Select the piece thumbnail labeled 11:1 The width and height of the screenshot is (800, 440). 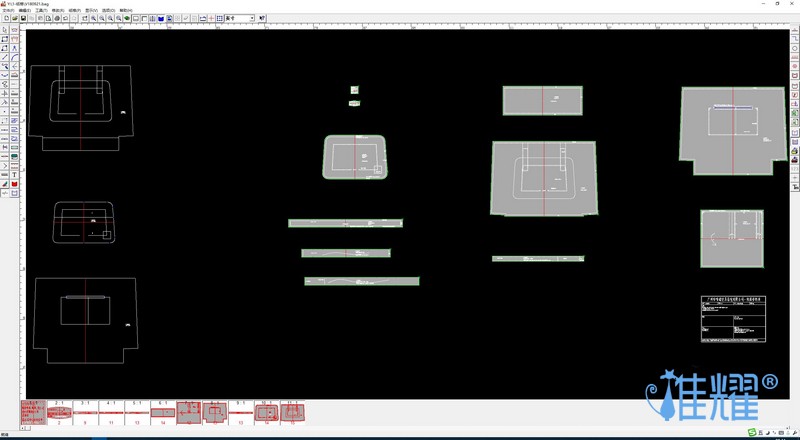(291, 411)
